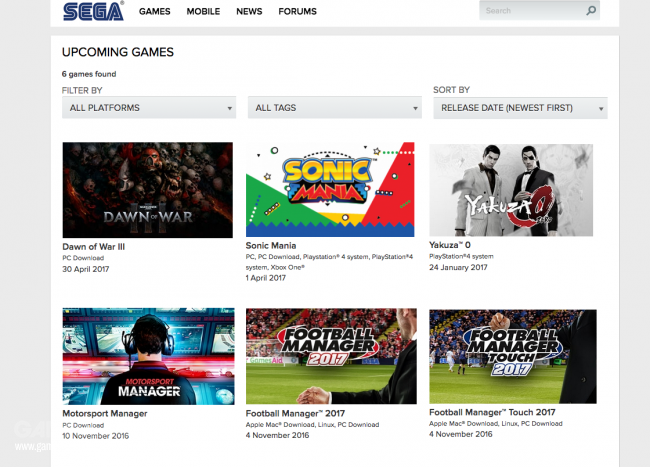Click the SEGA logo
Image resolution: width=650 pixels, height=467 pixels.
point(93,11)
